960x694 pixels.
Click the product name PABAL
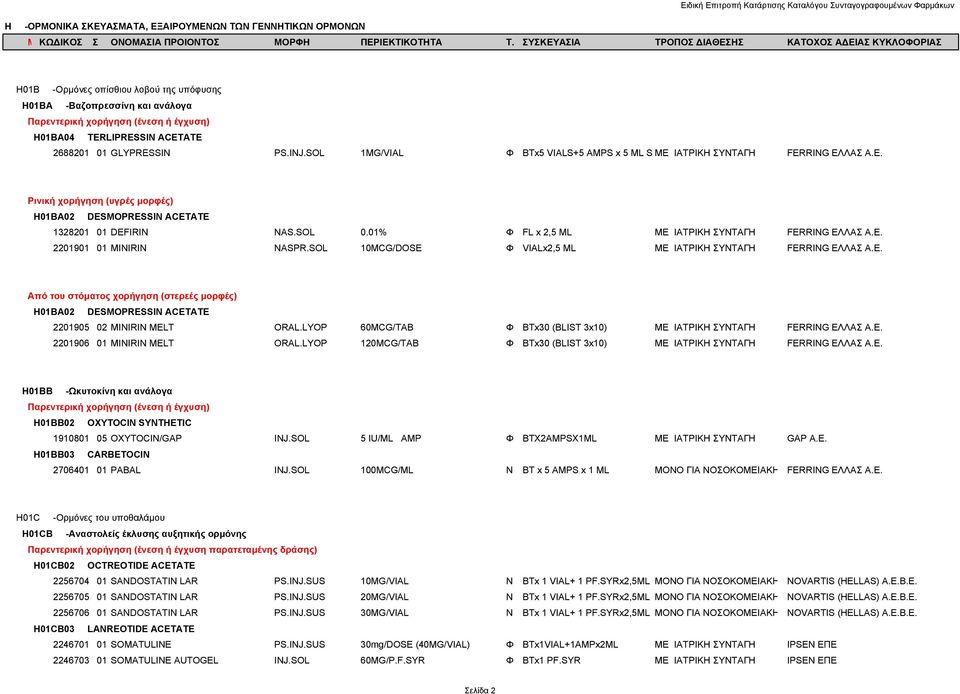pos(126,470)
